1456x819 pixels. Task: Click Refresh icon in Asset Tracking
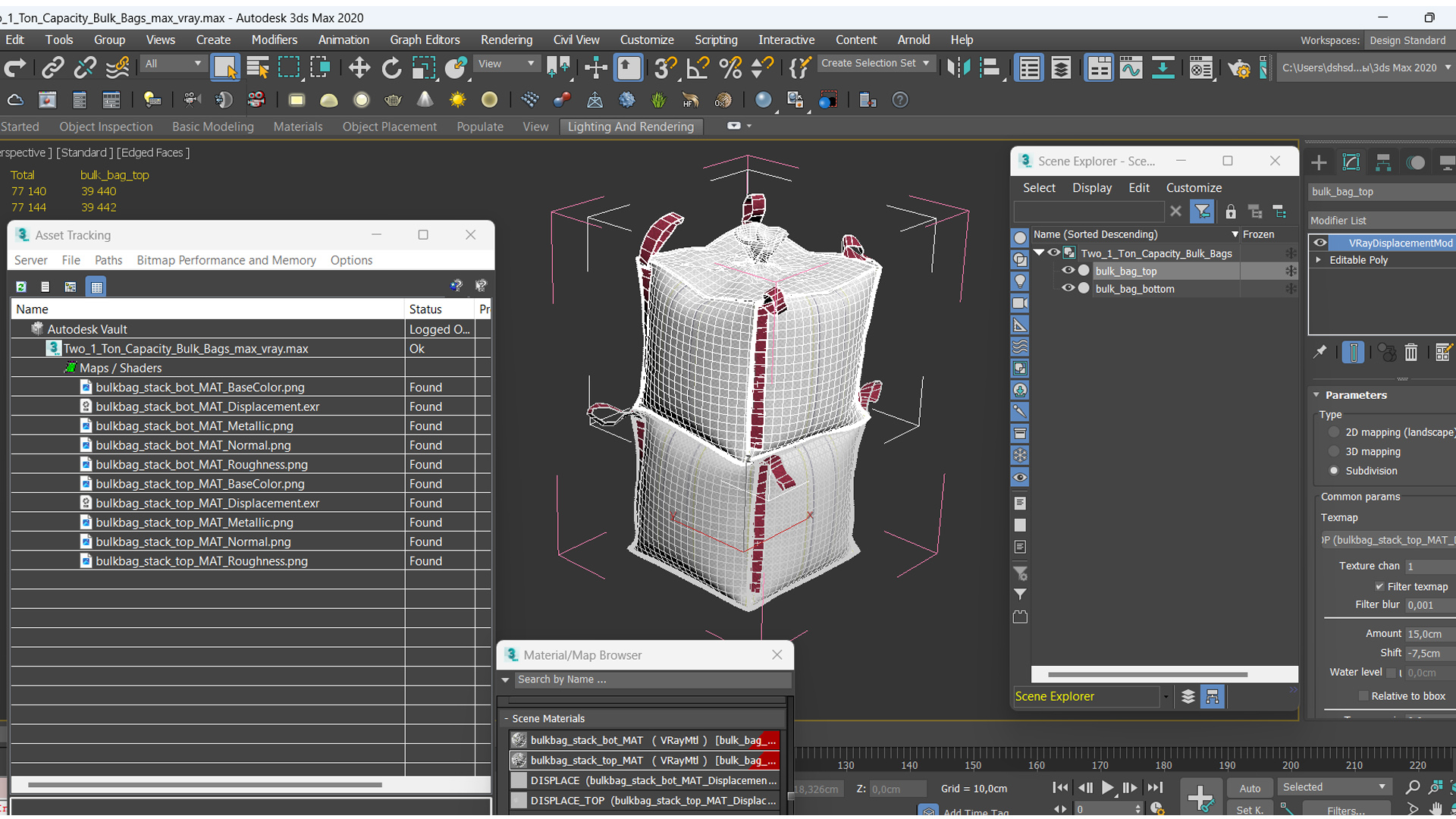(21, 287)
